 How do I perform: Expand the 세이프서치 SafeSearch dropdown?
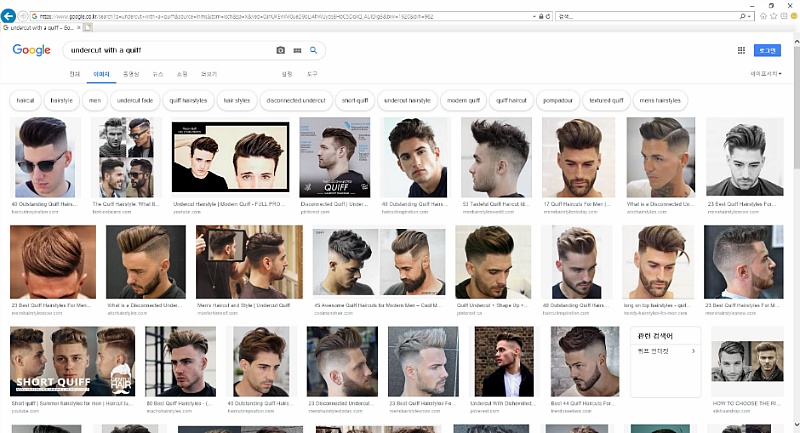pos(766,74)
